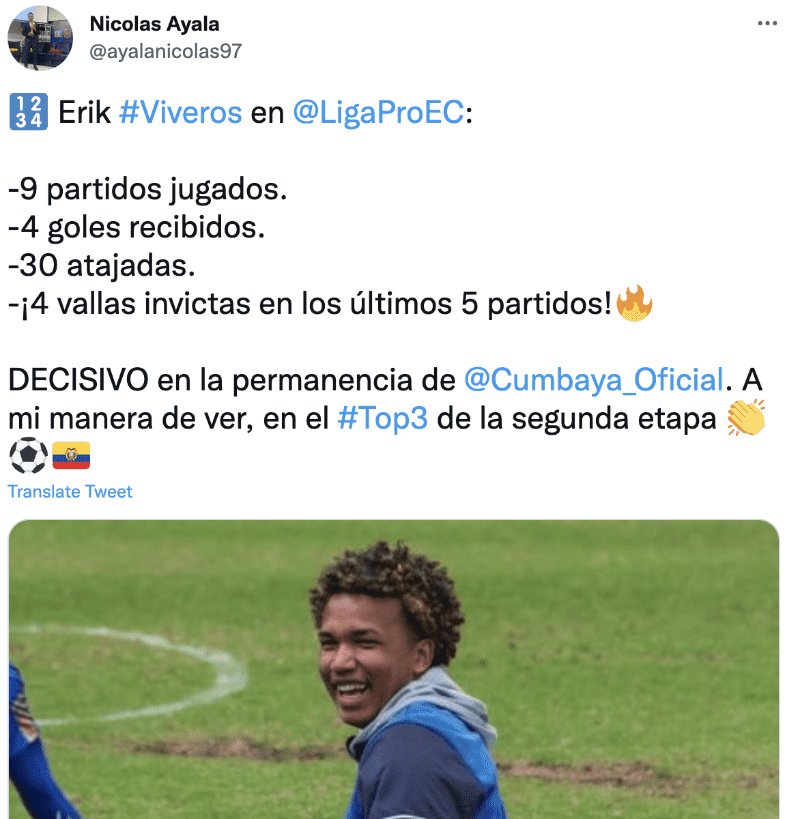Click the clapping hands emoji
This screenshot has width=800, height=819.
coord(746,418)
